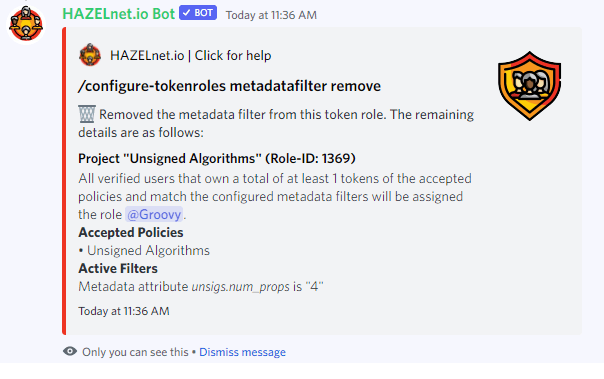The height and width of the screenshot is (379, 604).
Task: Click the unsigs.num_props attribute text
Action: click(240, 287)
